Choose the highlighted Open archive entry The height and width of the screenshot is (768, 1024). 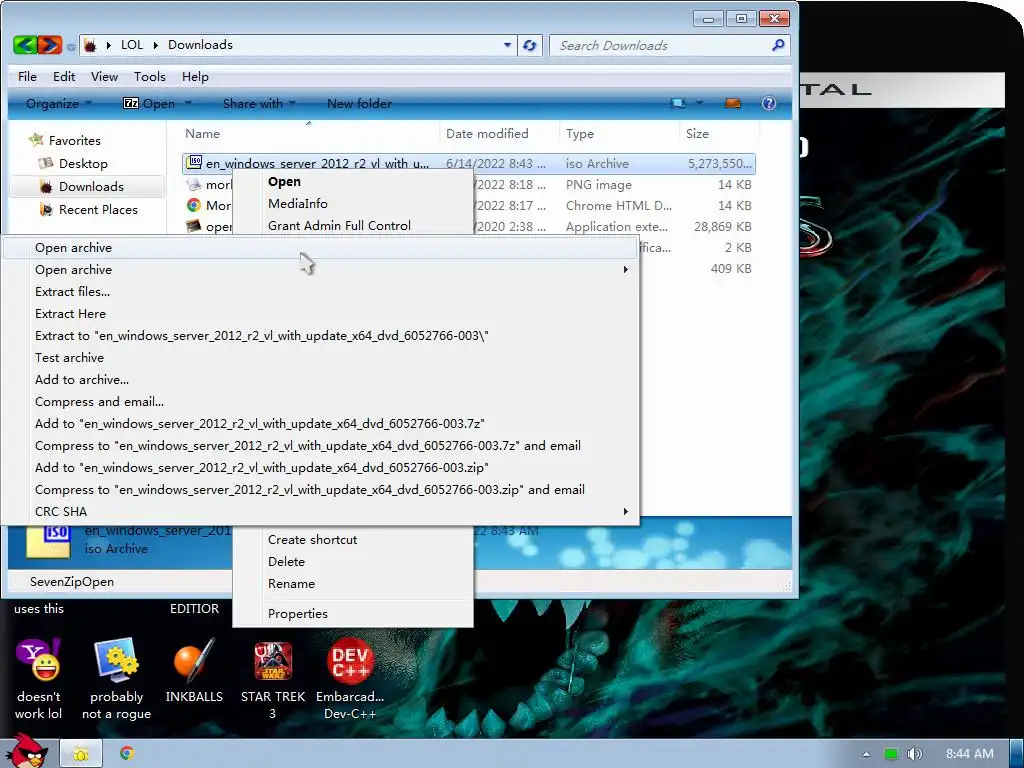(320, 248)
